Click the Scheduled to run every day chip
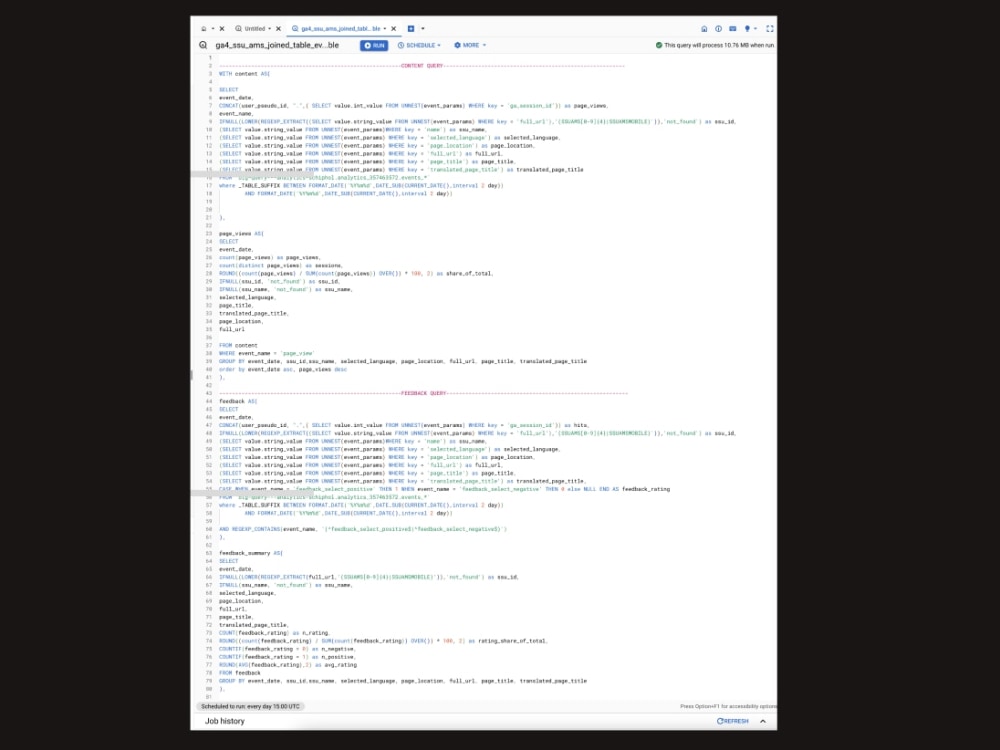The width and height of the screenshot is (1000, 750). point(250,705)
